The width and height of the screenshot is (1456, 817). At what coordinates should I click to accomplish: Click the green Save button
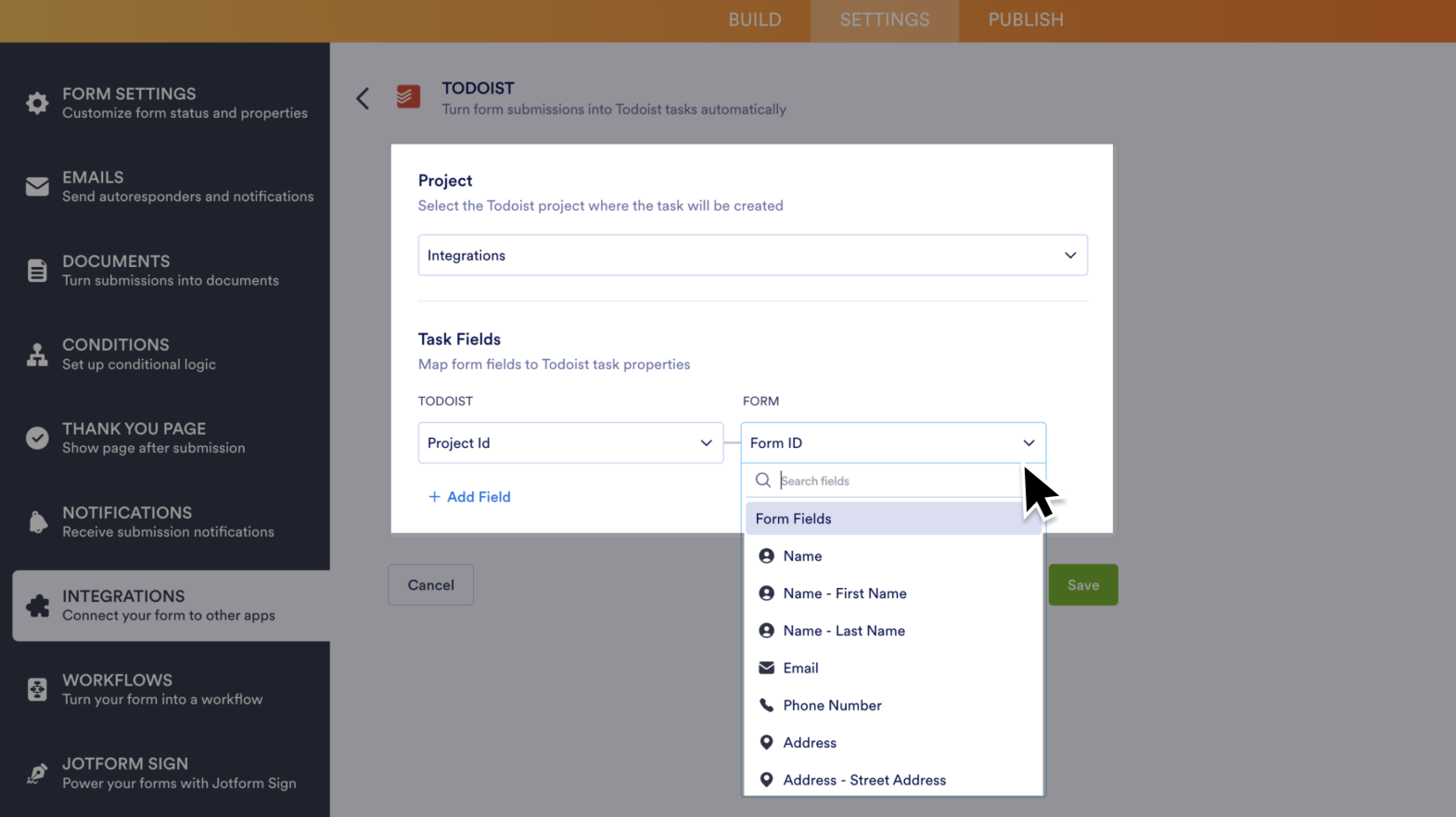click(1083, 585)
